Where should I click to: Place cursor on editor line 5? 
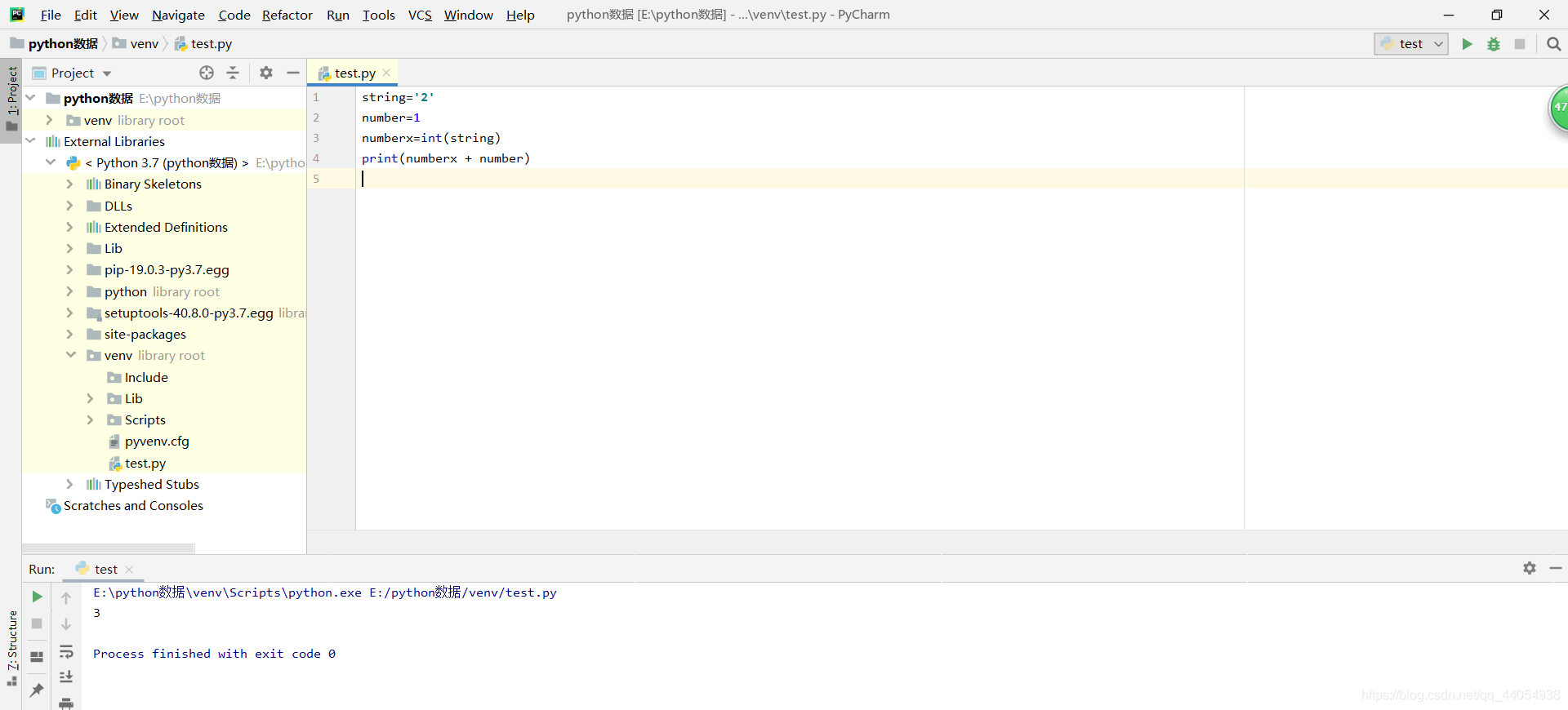pyautogui.click(x=961, y=179)
